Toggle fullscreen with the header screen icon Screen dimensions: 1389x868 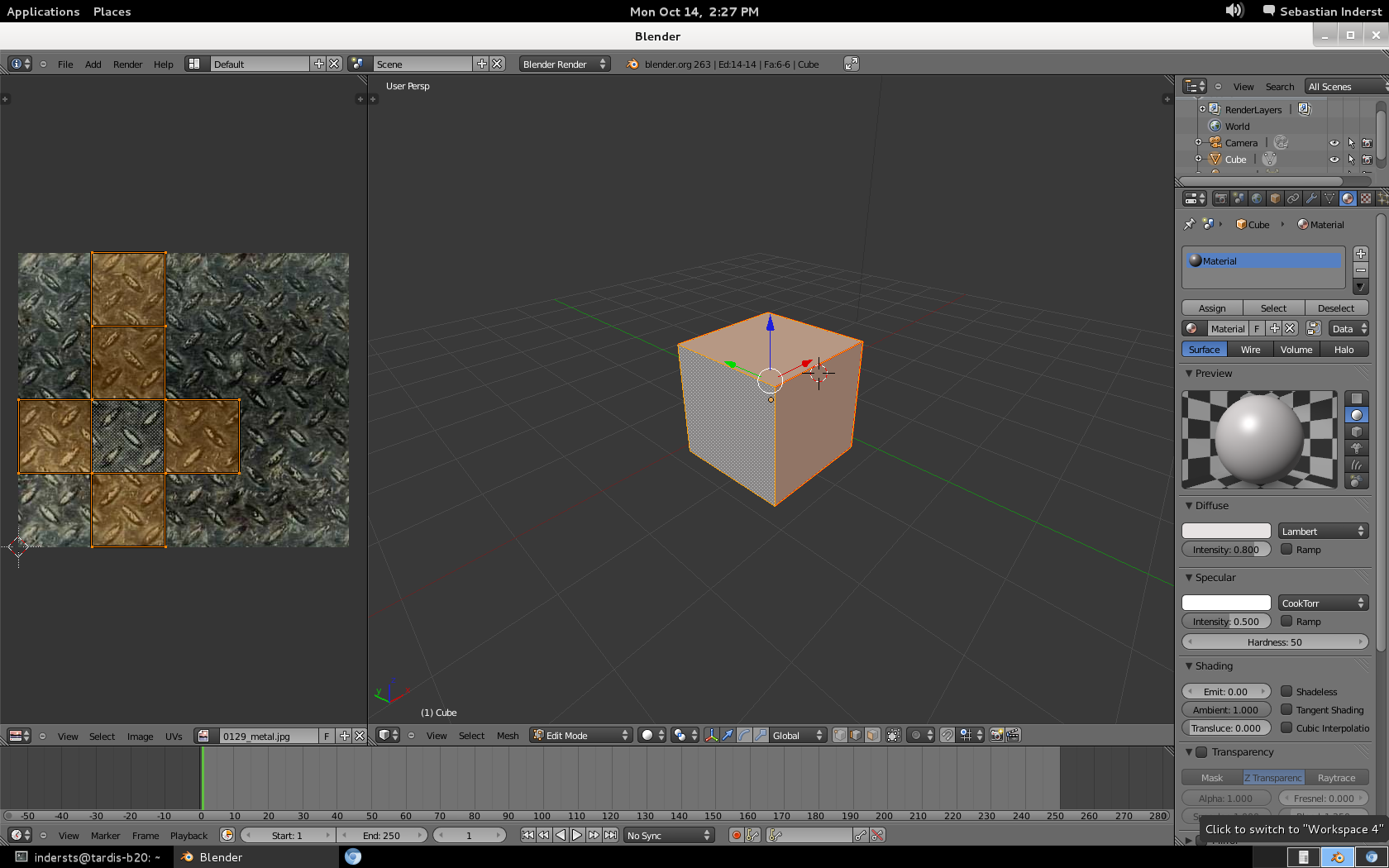coord(851,64)
